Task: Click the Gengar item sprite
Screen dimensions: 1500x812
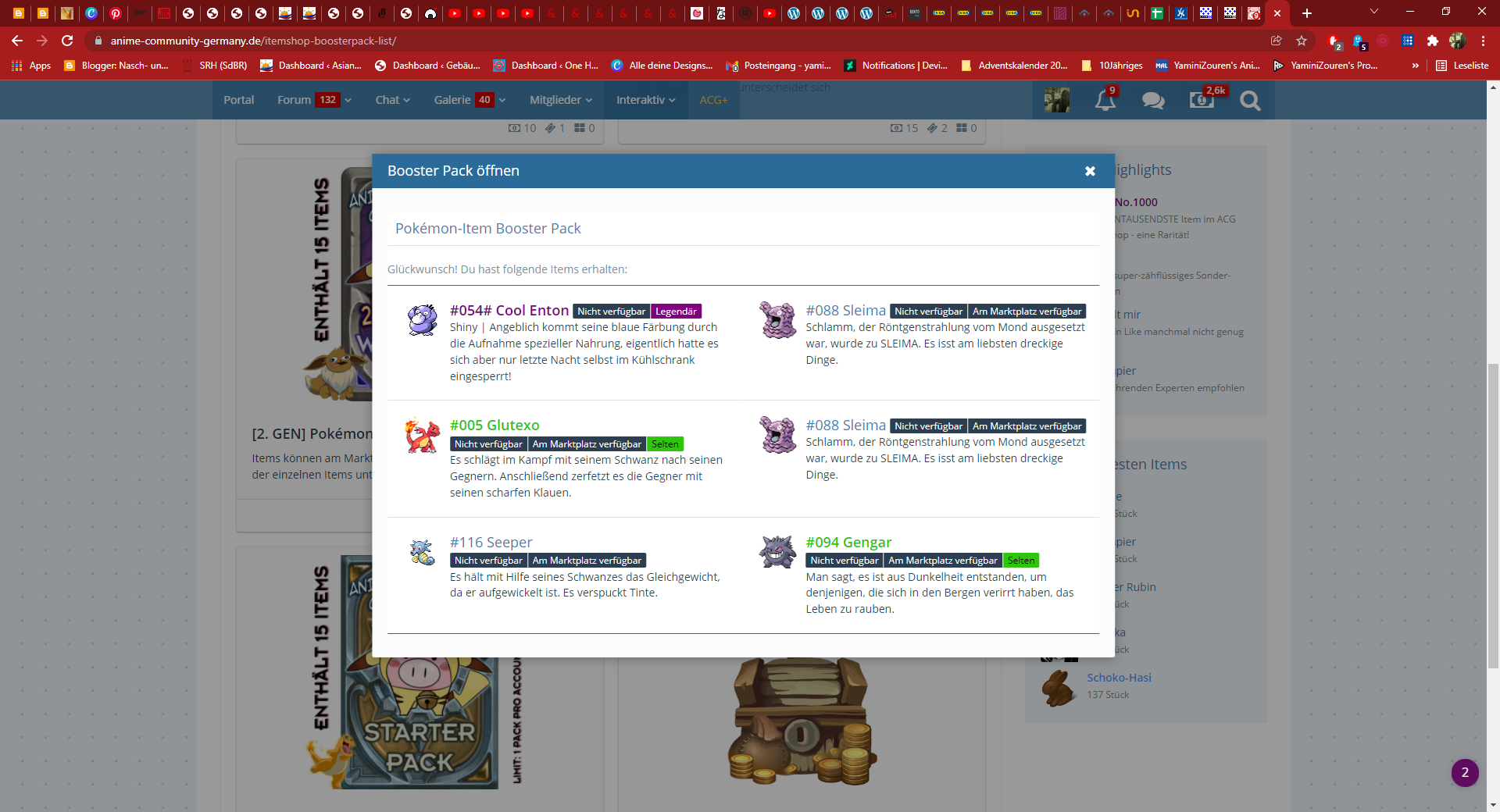Action: [x=777, y=553]
